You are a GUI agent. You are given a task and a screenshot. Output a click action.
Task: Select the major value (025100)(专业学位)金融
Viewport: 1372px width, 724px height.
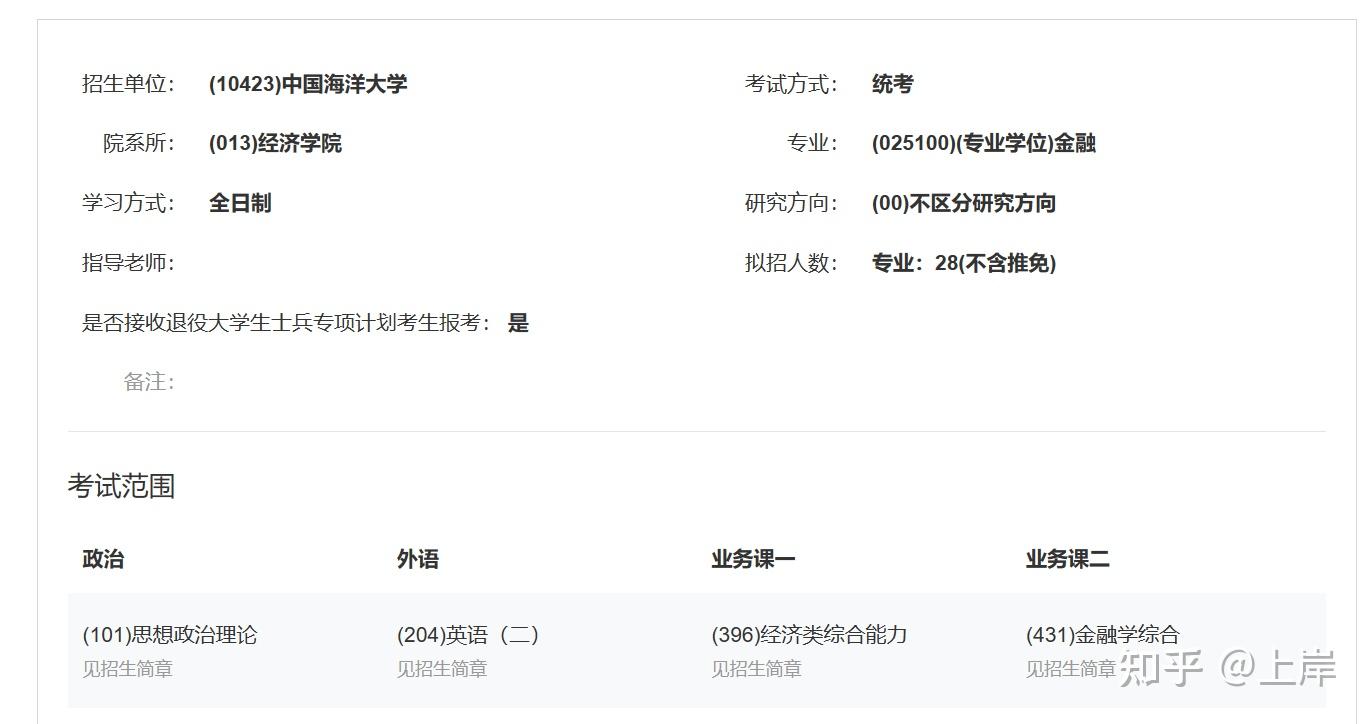[984, 143]
